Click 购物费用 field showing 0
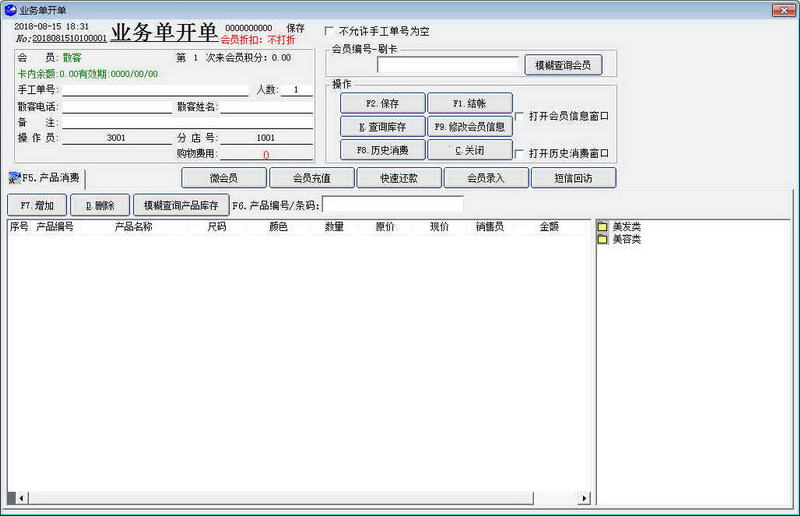 click(x=266, y=154)
